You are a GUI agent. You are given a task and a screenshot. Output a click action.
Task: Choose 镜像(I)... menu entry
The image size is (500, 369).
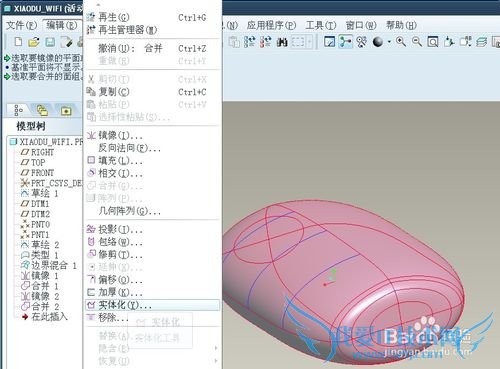click(152, 135)
